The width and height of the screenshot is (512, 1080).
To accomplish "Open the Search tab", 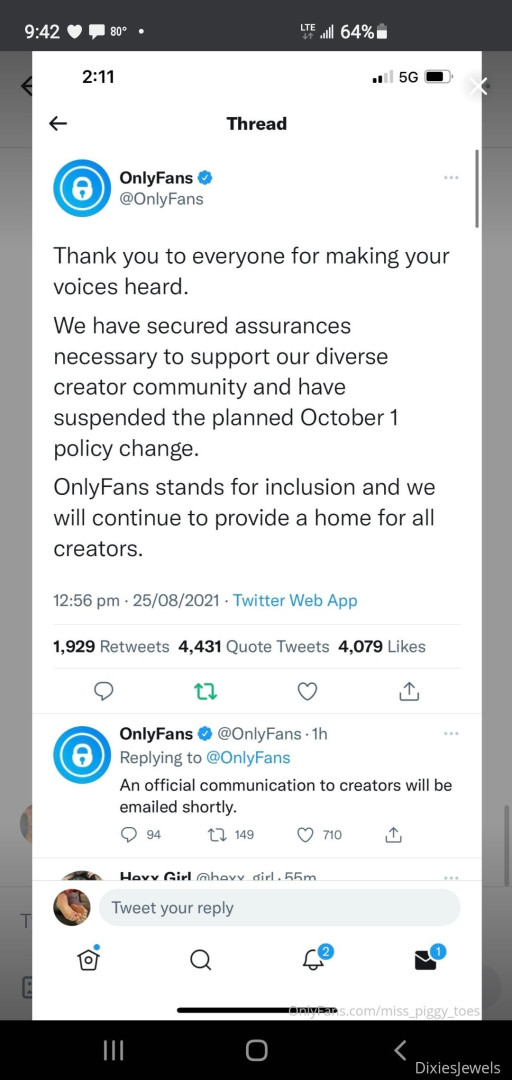I will [200, 959].
